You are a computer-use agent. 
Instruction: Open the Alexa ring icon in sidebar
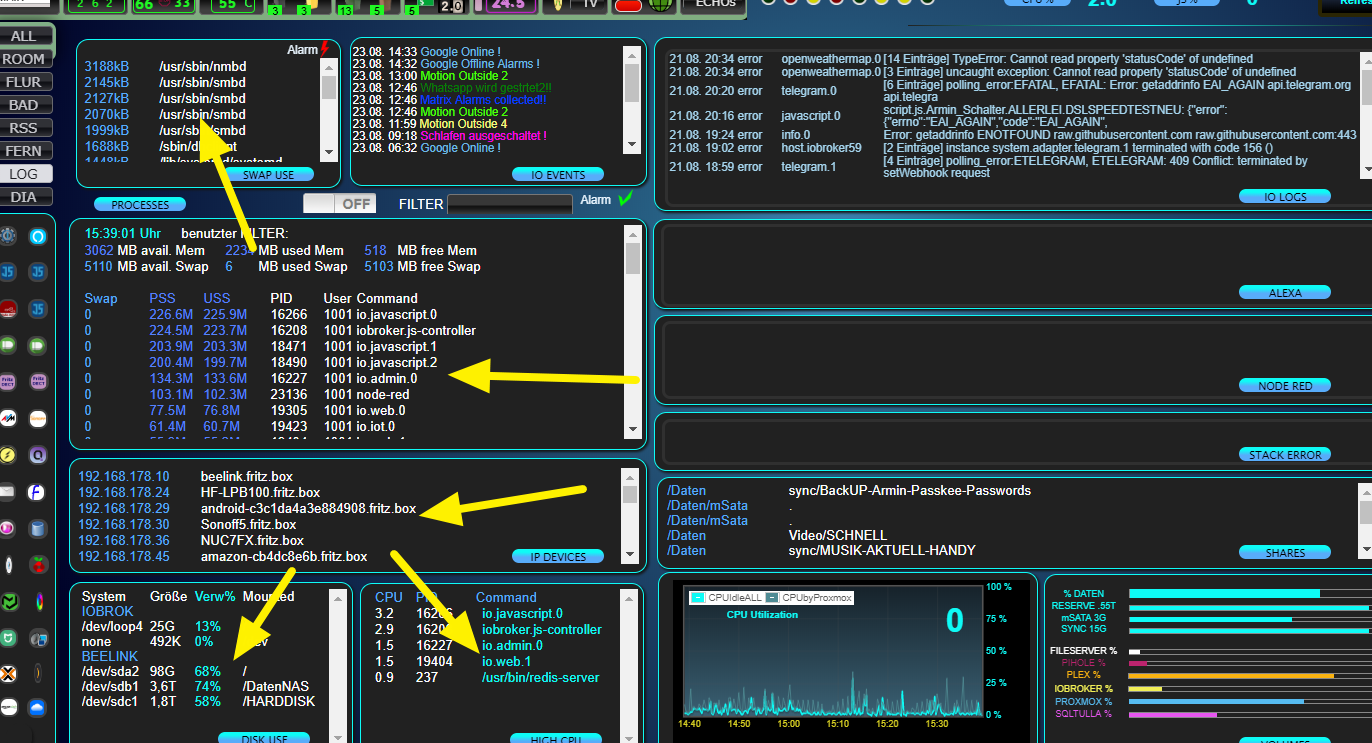coord(38,237)
